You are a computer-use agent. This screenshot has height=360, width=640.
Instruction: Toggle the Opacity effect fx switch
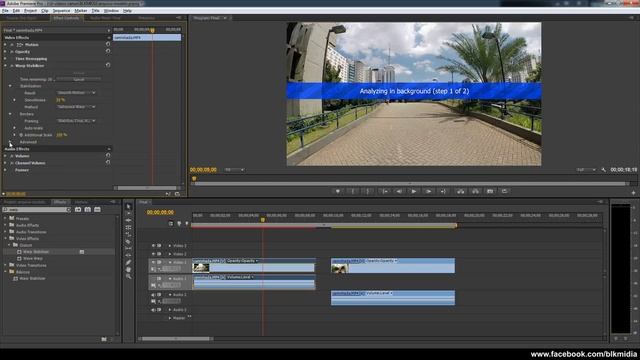click(12, 52)
